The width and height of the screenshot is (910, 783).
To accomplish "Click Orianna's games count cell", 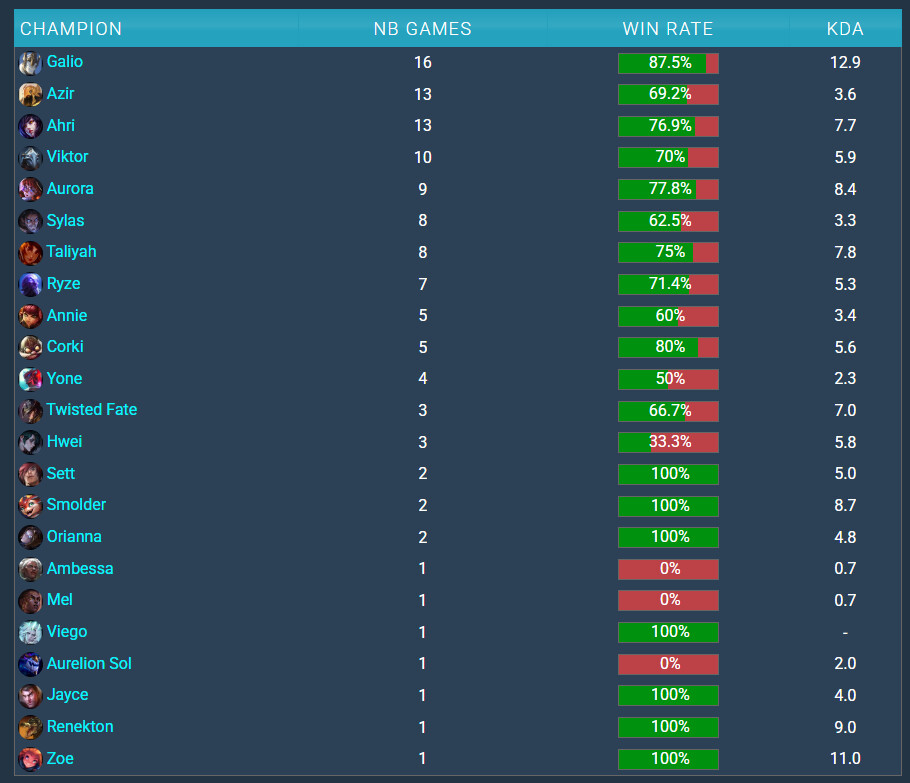I will tap(422, 537).
